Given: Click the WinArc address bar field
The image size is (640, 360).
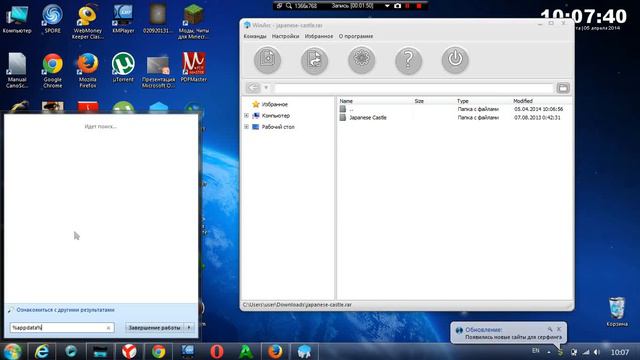Looking at the screenshot, I should coord(414,88).
